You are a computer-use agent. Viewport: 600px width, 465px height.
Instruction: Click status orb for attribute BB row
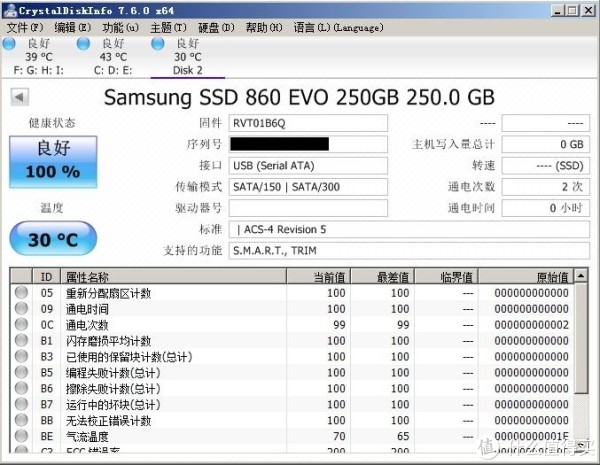[x=21, y=420]
